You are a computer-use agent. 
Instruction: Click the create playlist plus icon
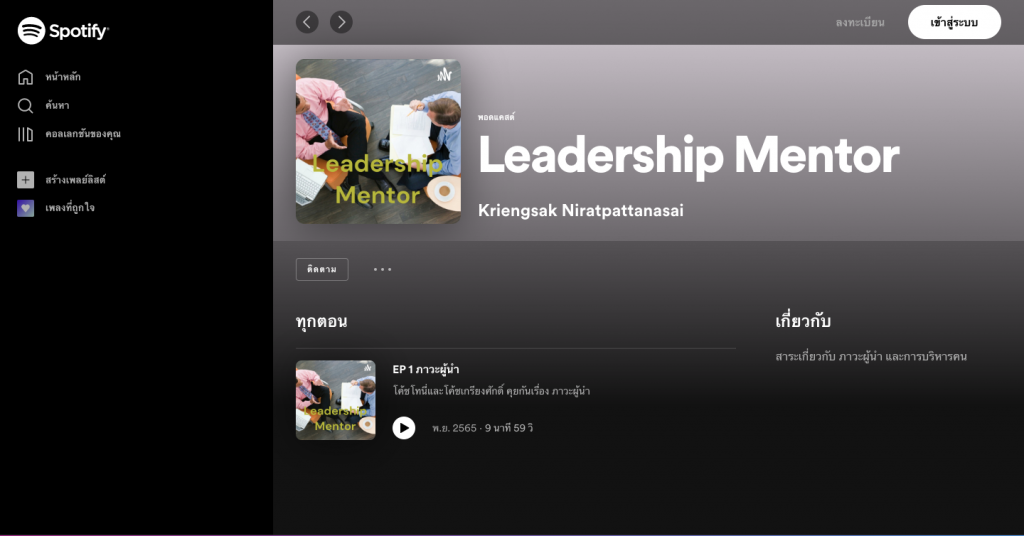pos(25,180)
